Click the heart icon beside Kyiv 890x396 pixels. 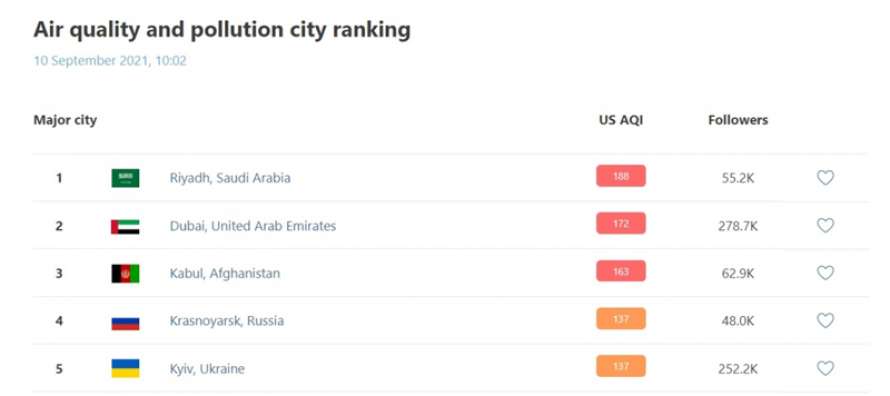tap(825, 369)
